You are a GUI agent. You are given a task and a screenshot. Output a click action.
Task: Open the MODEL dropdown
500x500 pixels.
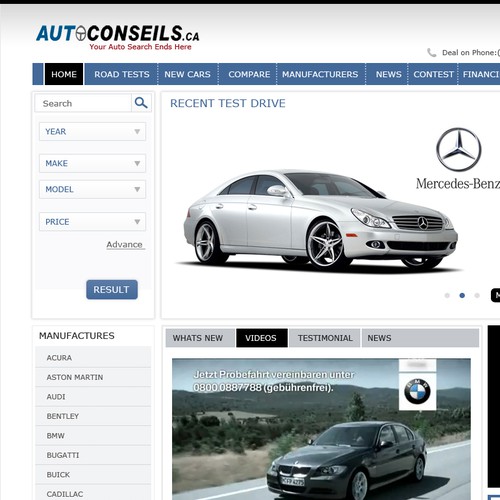point(92,189)
